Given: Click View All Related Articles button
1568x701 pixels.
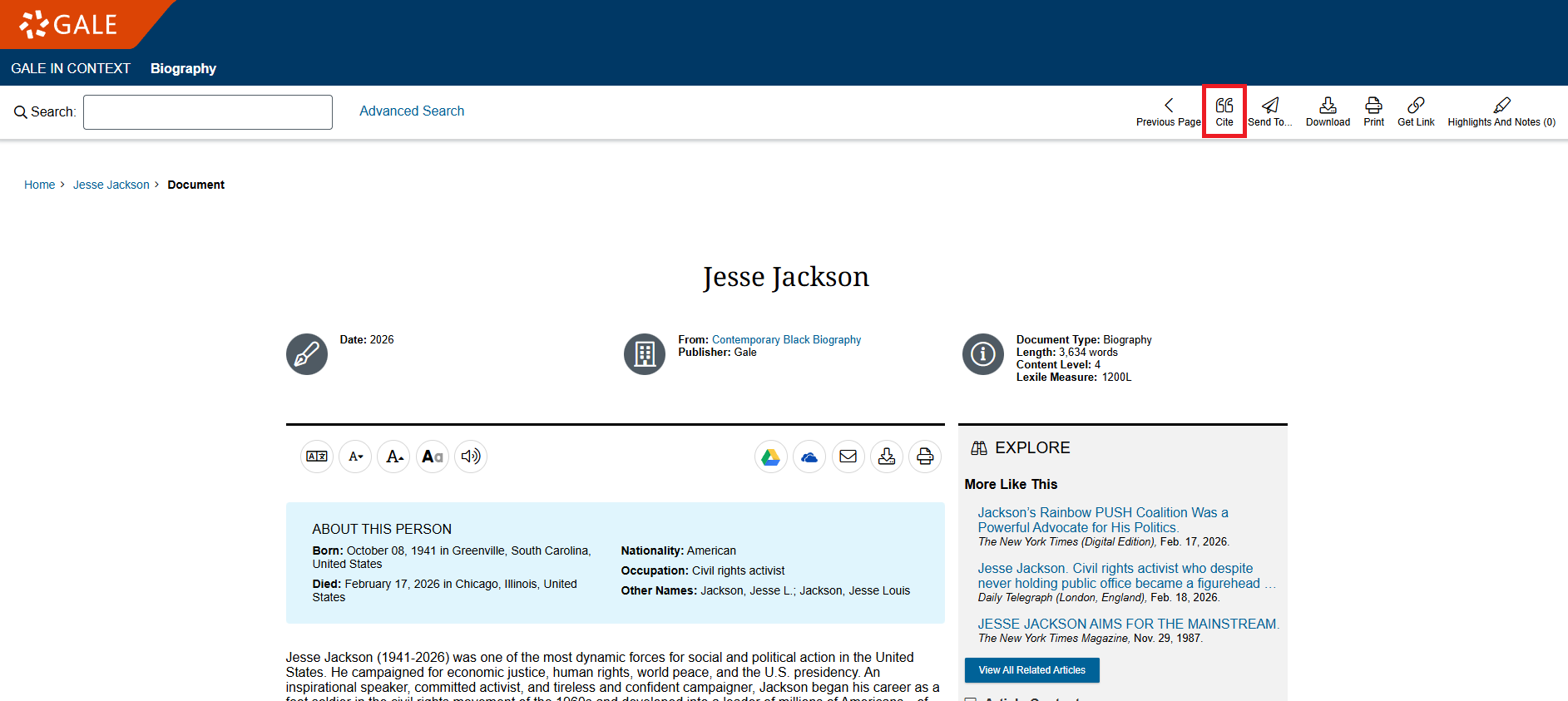Looking at the screenshot, I should click(1031, 670).
